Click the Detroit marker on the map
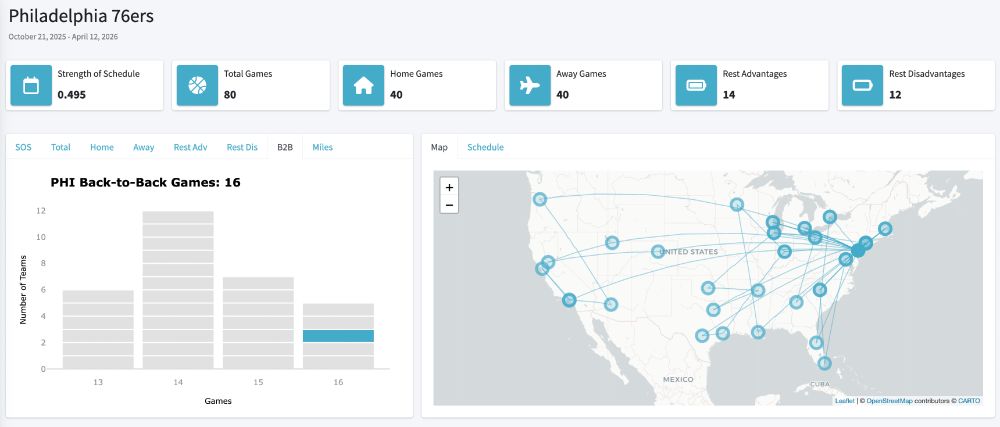1000x427 pixels. point(804,228)
